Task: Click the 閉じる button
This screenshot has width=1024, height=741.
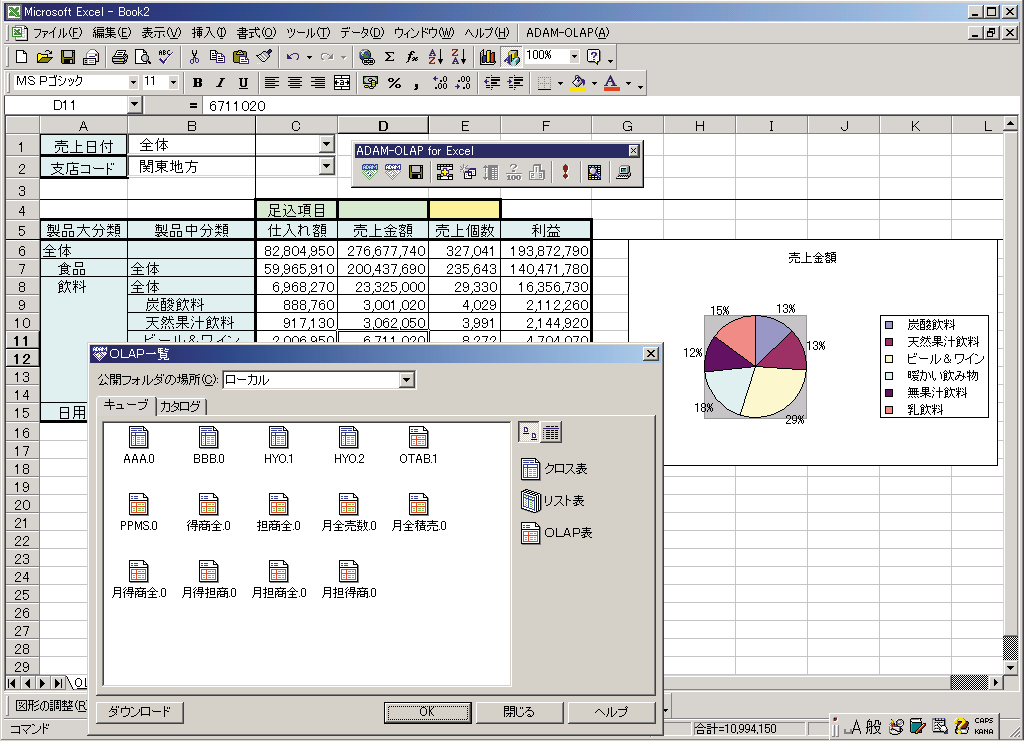Action: [x=519, y=712]
